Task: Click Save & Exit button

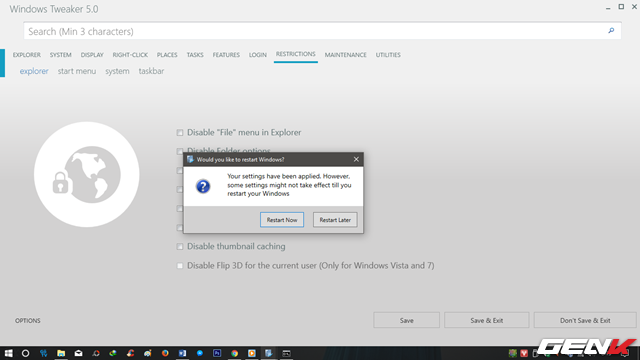Action: coord(487,320)
